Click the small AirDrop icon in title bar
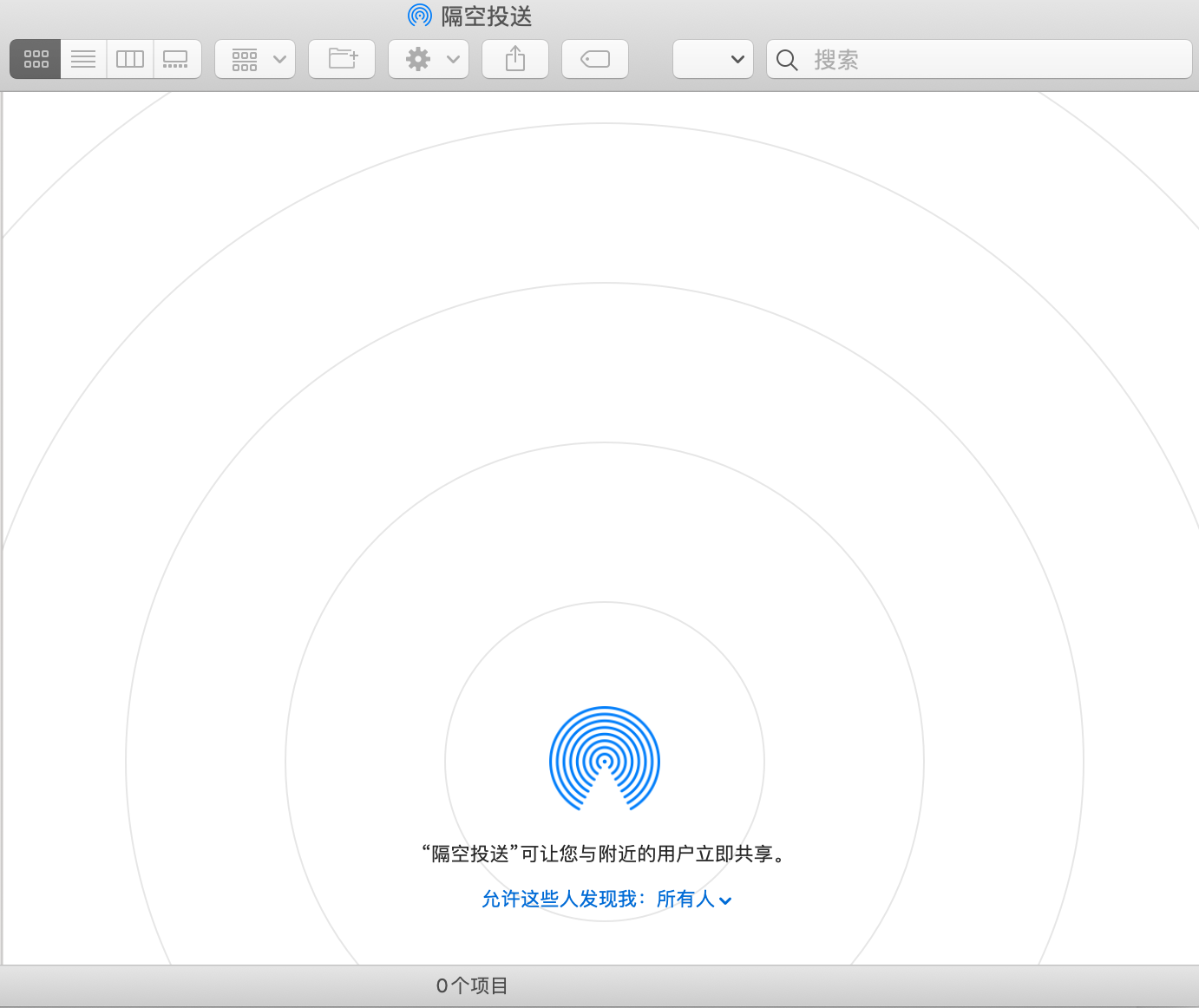The height and width of the screenshot is (1008, 1199). point(420,16)
